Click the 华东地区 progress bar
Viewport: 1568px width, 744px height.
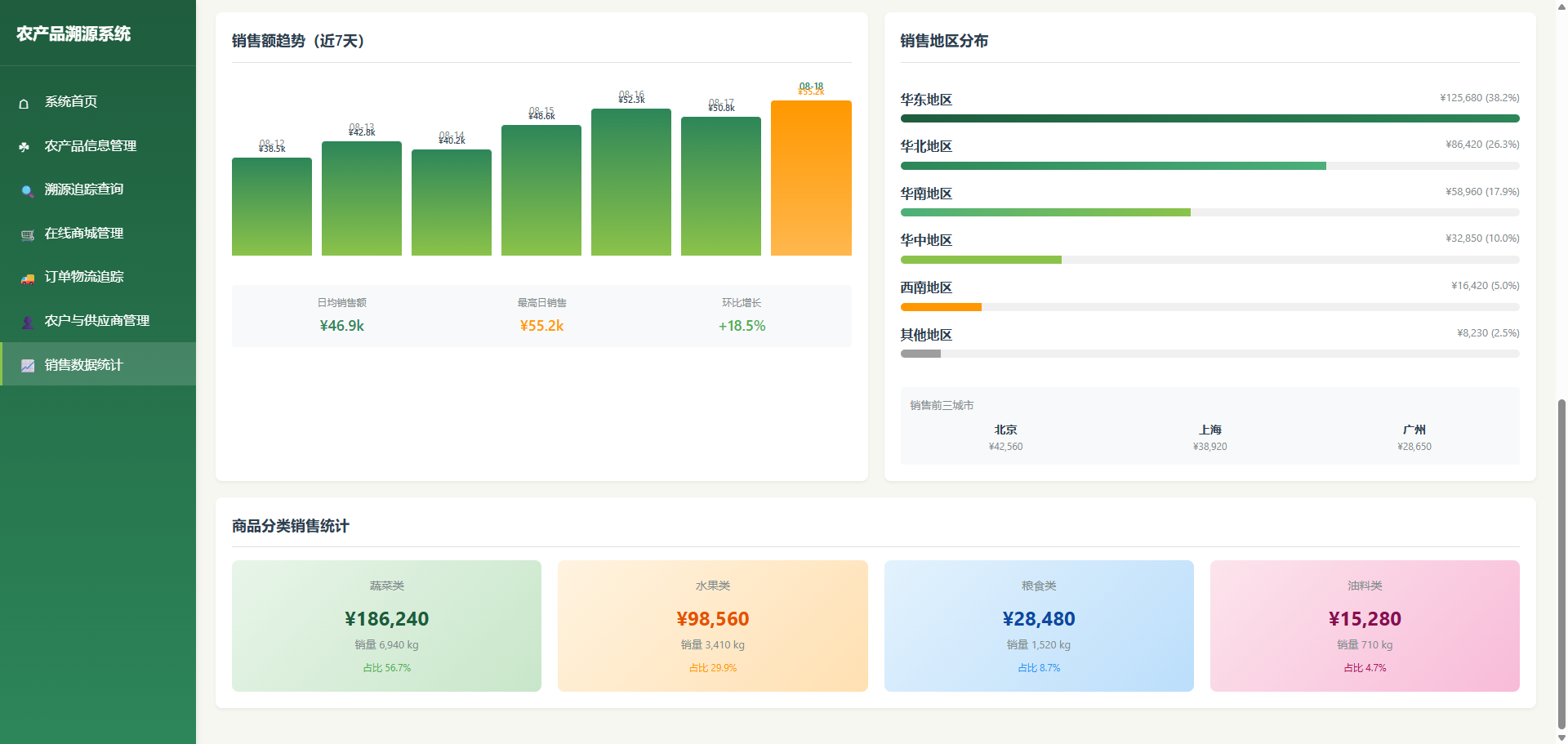[x=1209, y=118]
